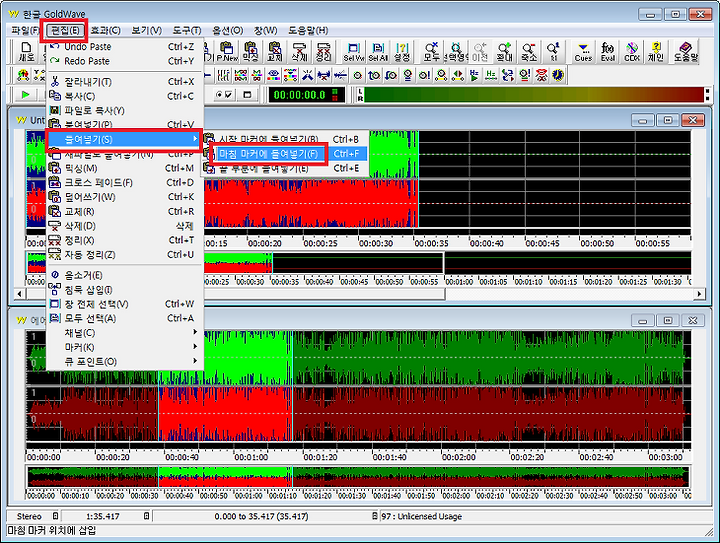The image size is (720, 543).
Task: Click the rainbow spectrum filter effect icon
Action: point(274,75)
